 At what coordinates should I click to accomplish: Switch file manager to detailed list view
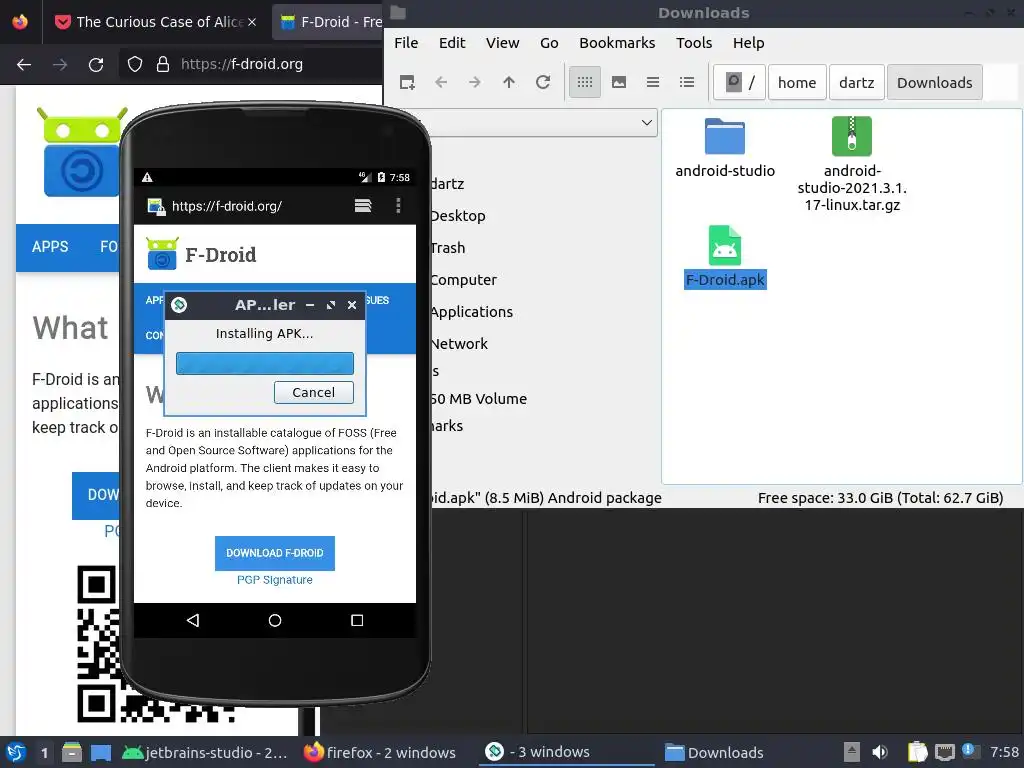[686, 82]
